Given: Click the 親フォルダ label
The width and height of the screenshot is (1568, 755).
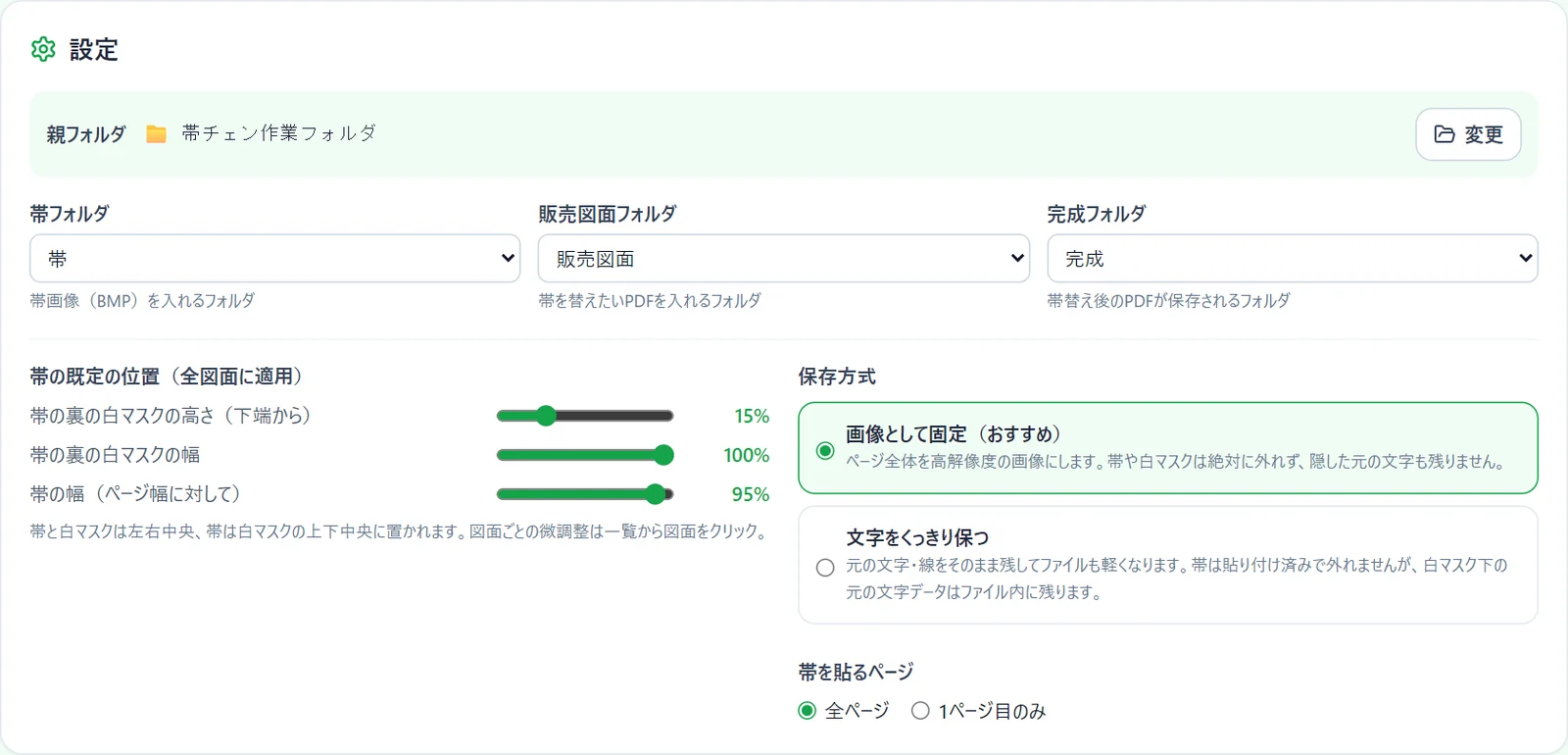Looking at the screenshot, I should coord(86,134).
